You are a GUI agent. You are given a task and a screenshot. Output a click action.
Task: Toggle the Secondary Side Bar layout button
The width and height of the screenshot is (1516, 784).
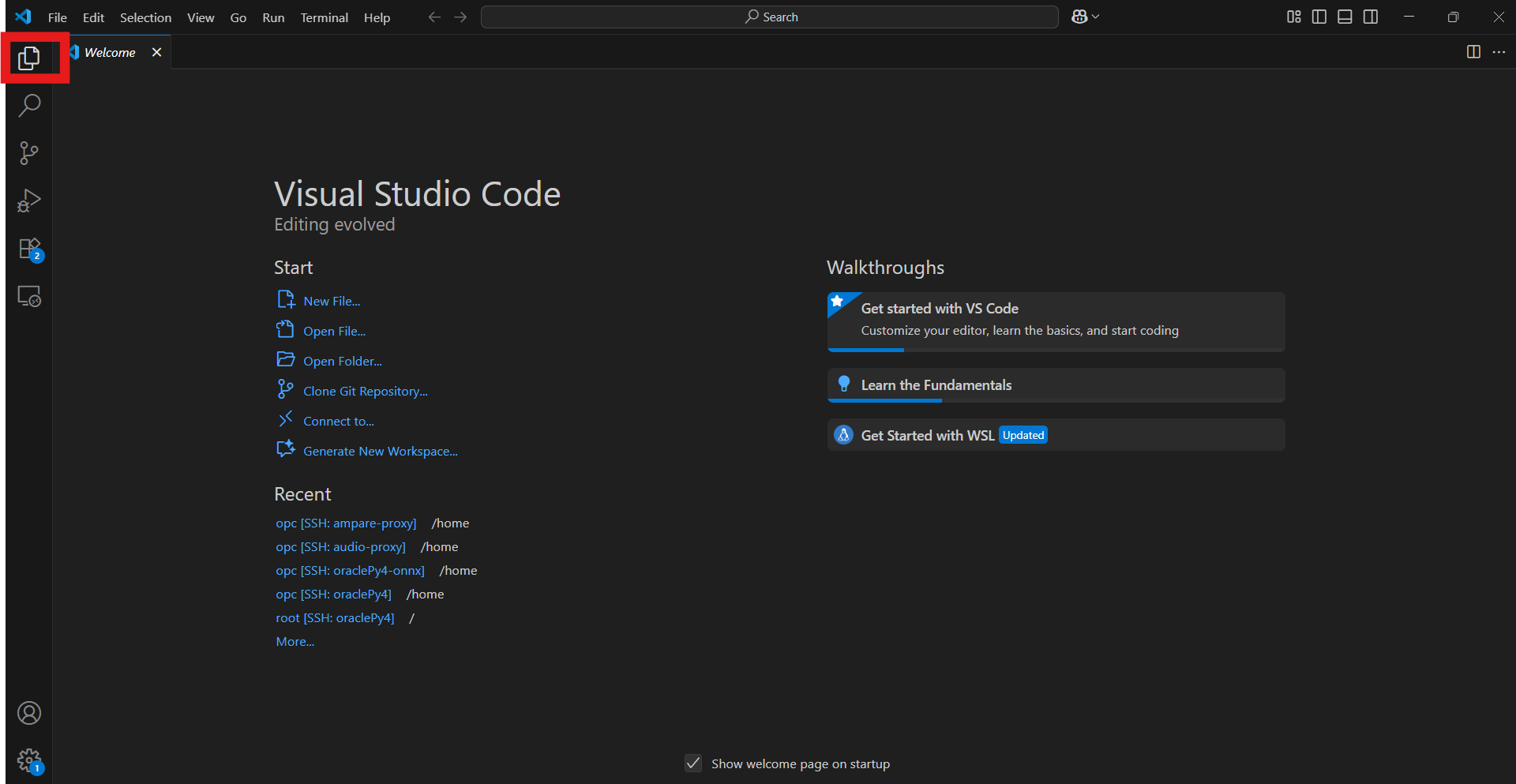coord(1371,17)
